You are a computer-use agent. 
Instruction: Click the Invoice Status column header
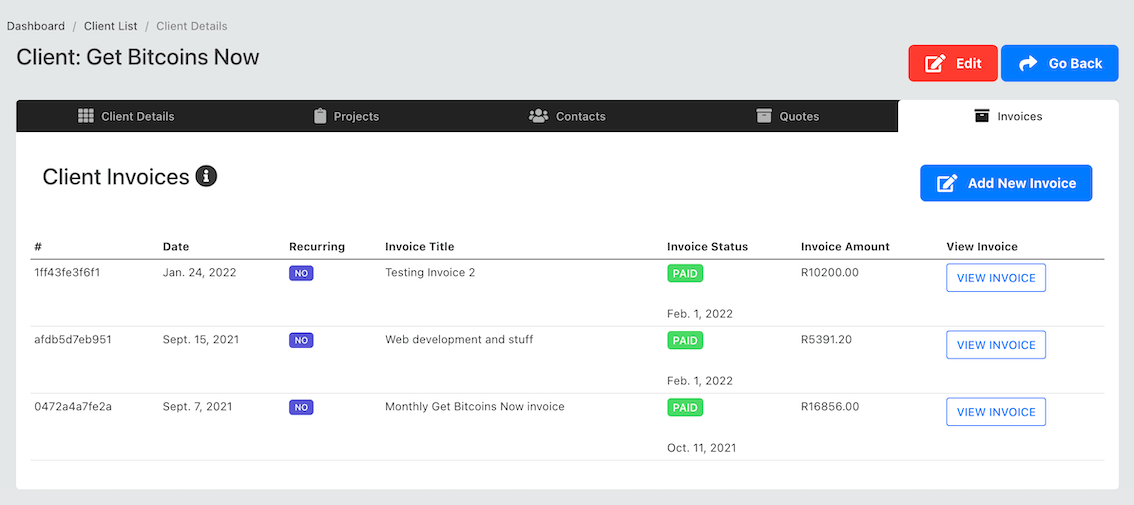707,247
